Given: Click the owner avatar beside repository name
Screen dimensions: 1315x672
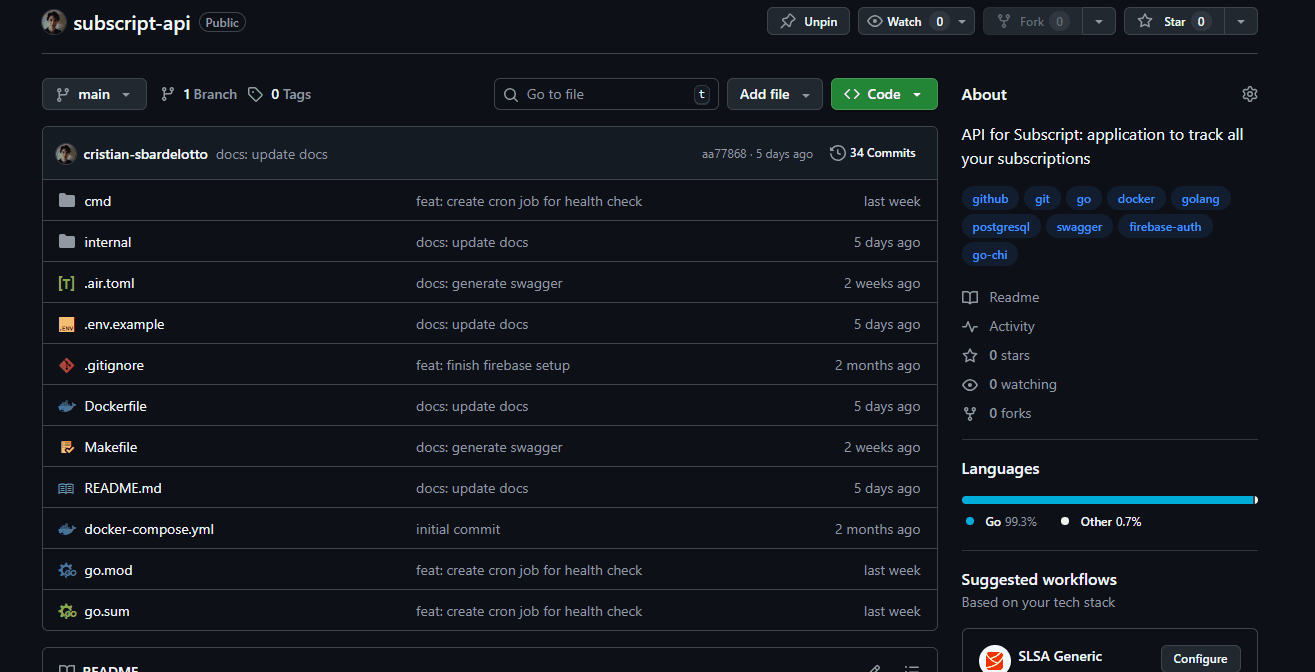Looking at the screenshot, I should coord(54,22).
